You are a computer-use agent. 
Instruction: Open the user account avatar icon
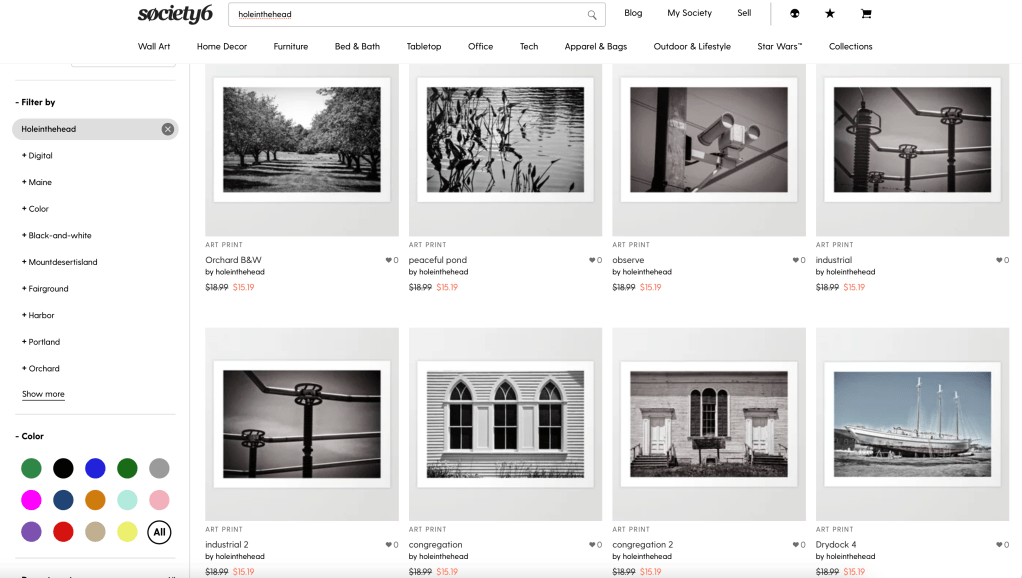point(795,14)
